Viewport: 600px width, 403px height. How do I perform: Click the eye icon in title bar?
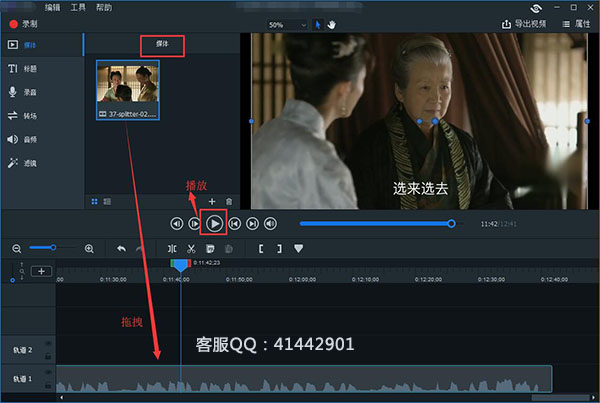click(x=536, y=8)
